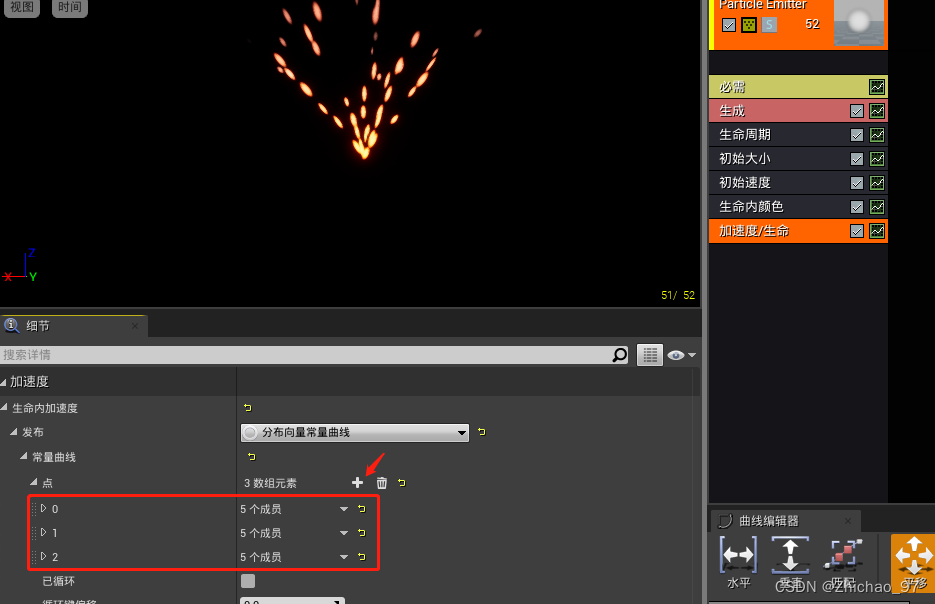Click the 水平 fit-horizontal curve editor tool
This screenshot has width=935, height=604.
click(738, 562)
